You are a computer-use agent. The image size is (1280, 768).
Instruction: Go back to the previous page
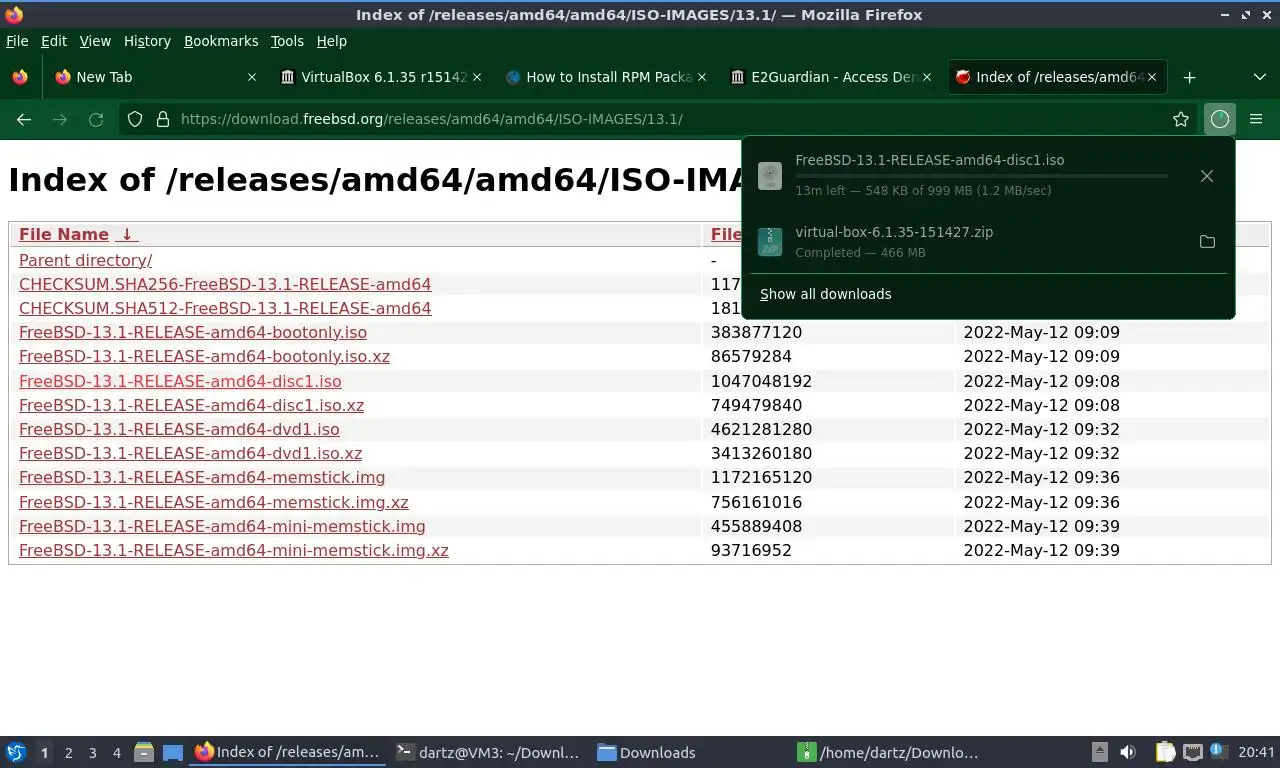(x=24, y=119)
